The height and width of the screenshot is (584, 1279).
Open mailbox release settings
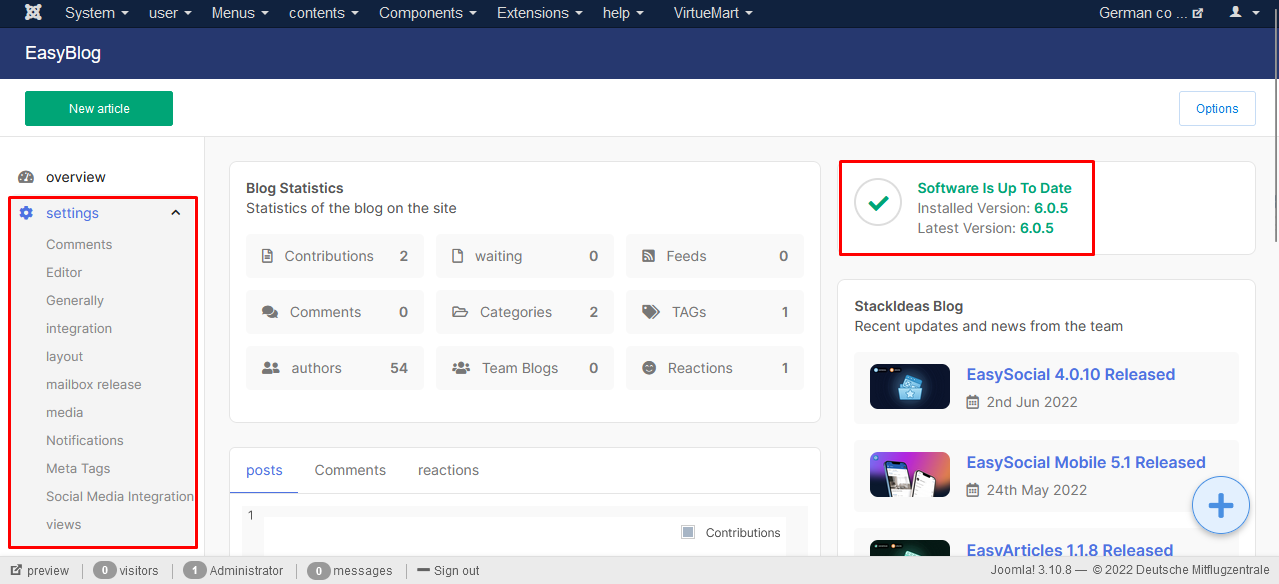[x=94, y=384]
